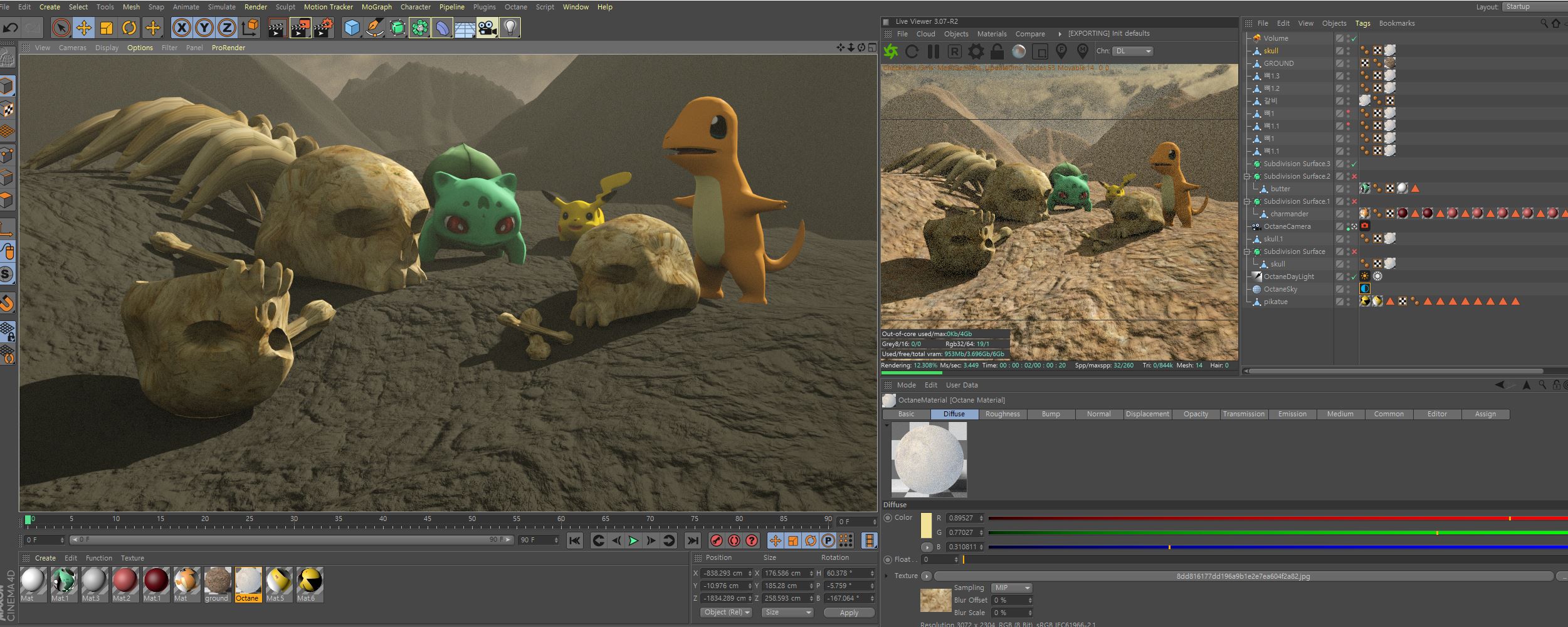Screen dimensions: 1568x627
Task: Restart render in Live Viewer
Action: tap(912, 51)
